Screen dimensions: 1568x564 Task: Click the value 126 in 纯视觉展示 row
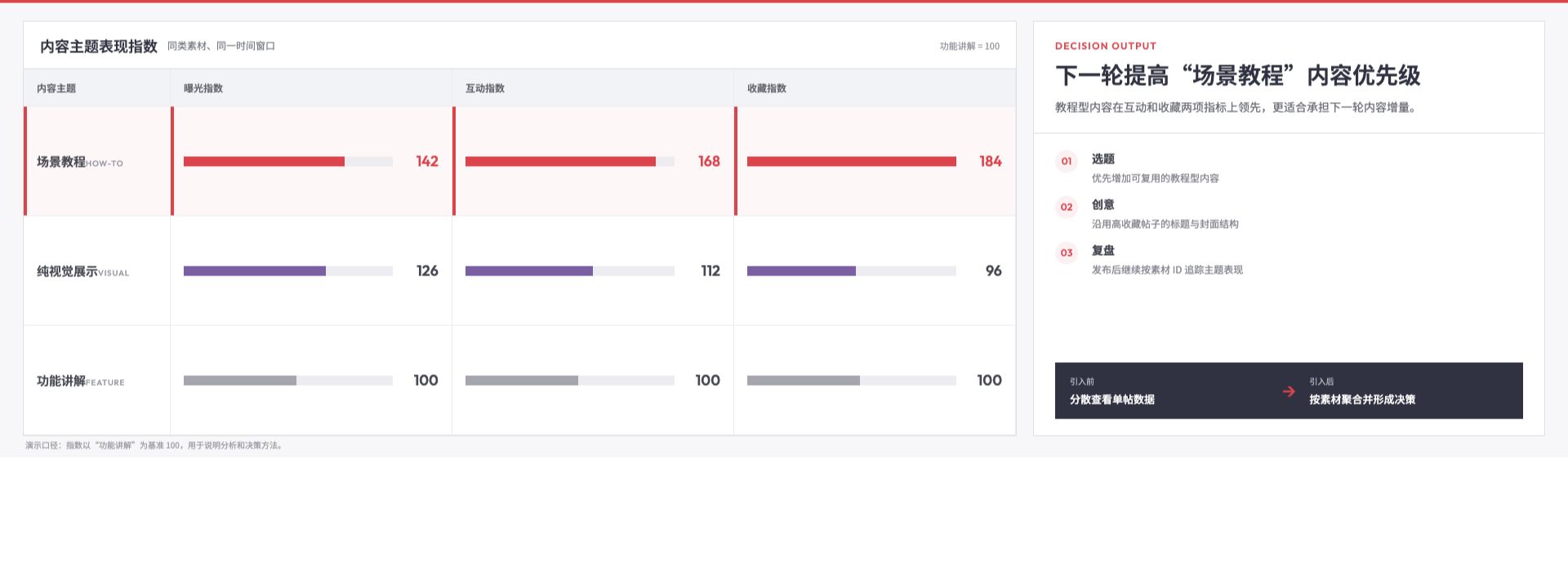pyautogui.click(x=427, y=271)
